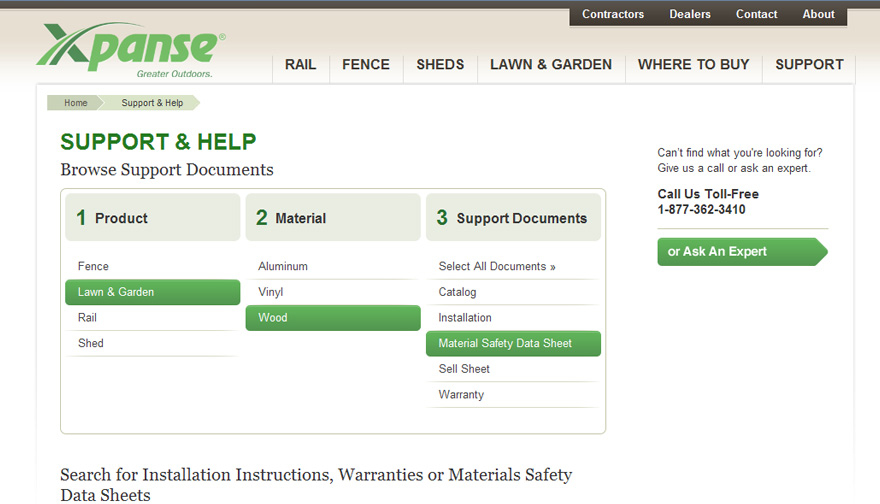Choose Fence in the Product list
Image resolution: width=880 pixels, height=504 pixels.
click(x=153, y=267)
